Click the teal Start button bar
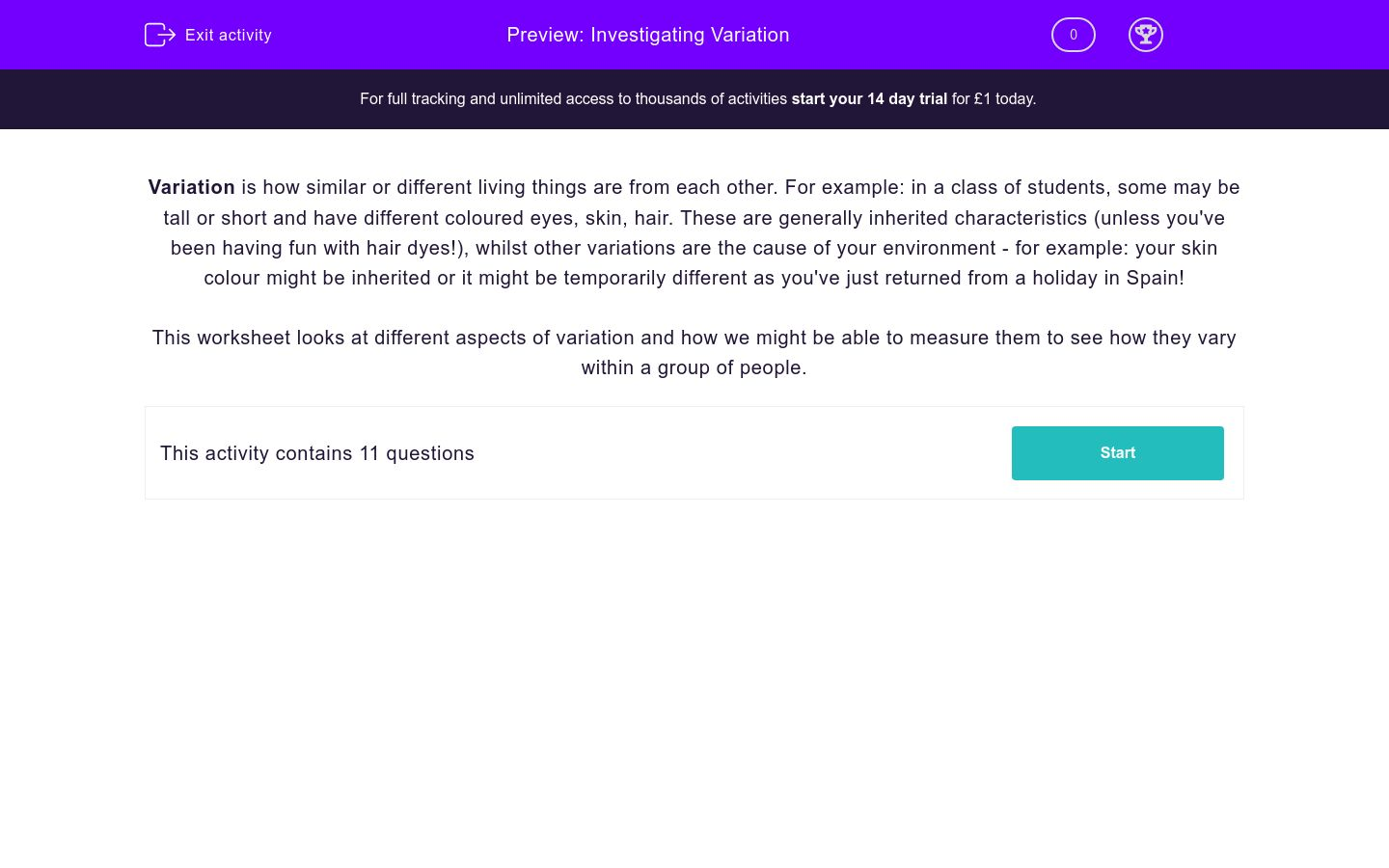 click(x=1117, y=452)
